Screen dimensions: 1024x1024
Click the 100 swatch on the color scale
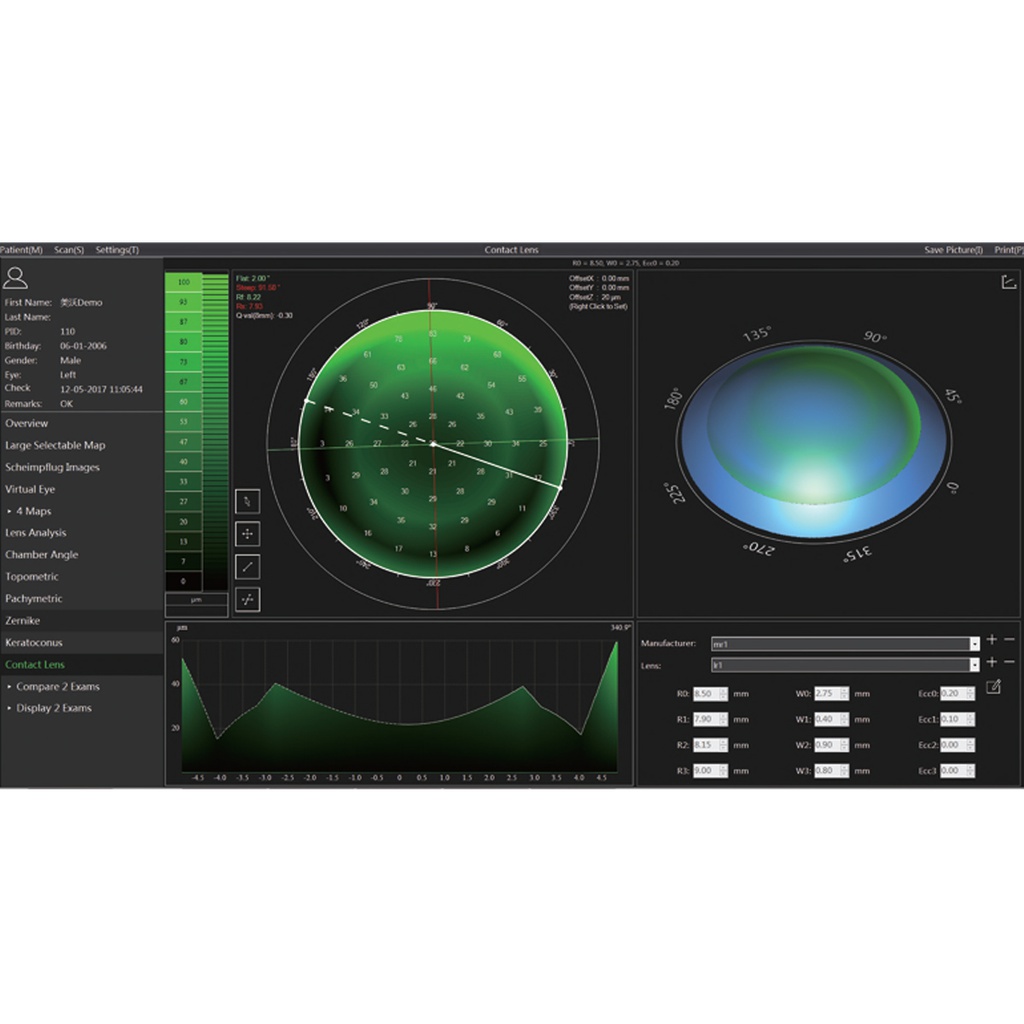click(x=184, y=283)
